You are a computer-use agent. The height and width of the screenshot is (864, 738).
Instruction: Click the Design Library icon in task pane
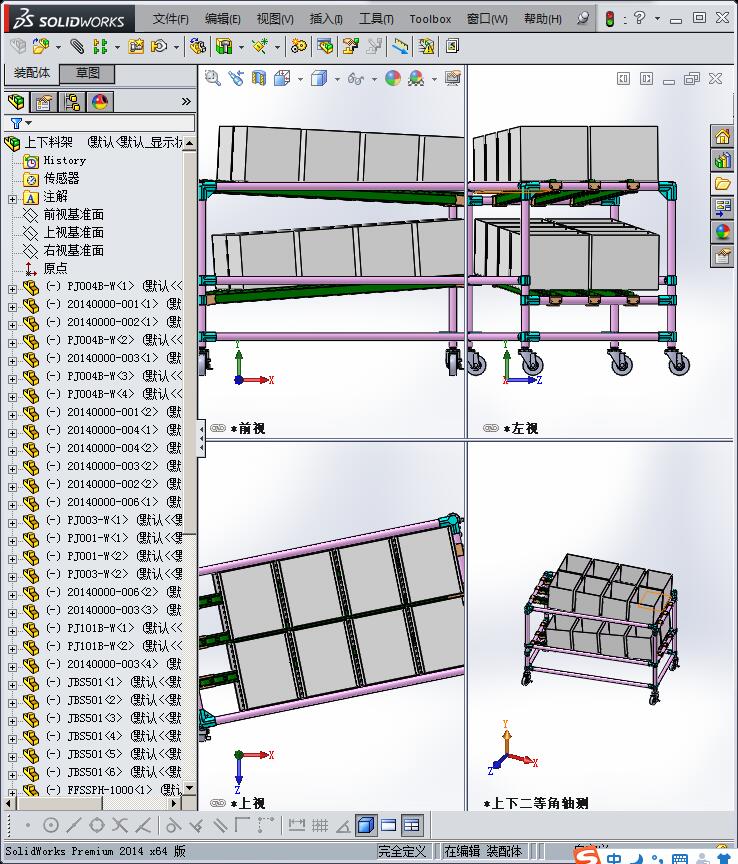(723, 160)
